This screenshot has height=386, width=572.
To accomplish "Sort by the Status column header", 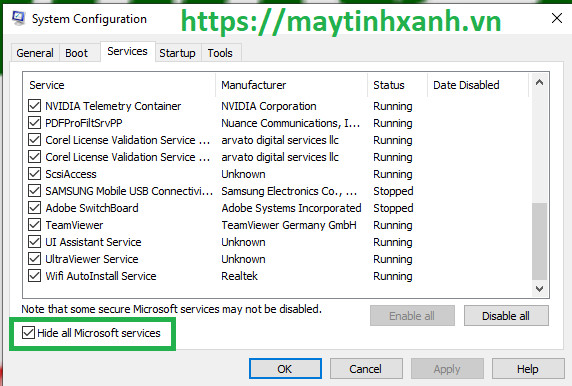I will [x=397, y=85].
